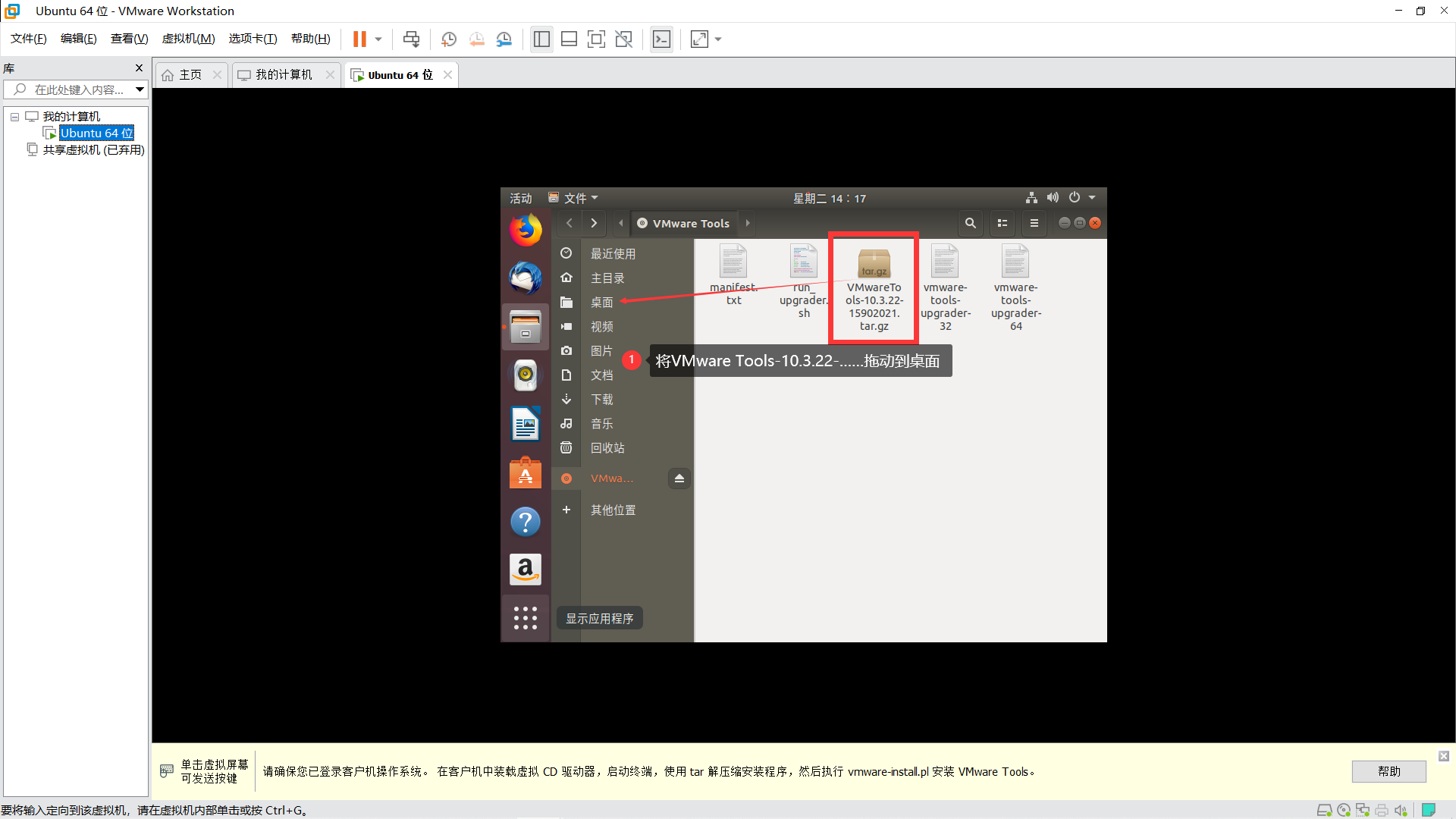This screenshot has width=1456, height=819.
Task: Open the 虚拟机(M) menu
Action: pos(188,39)
